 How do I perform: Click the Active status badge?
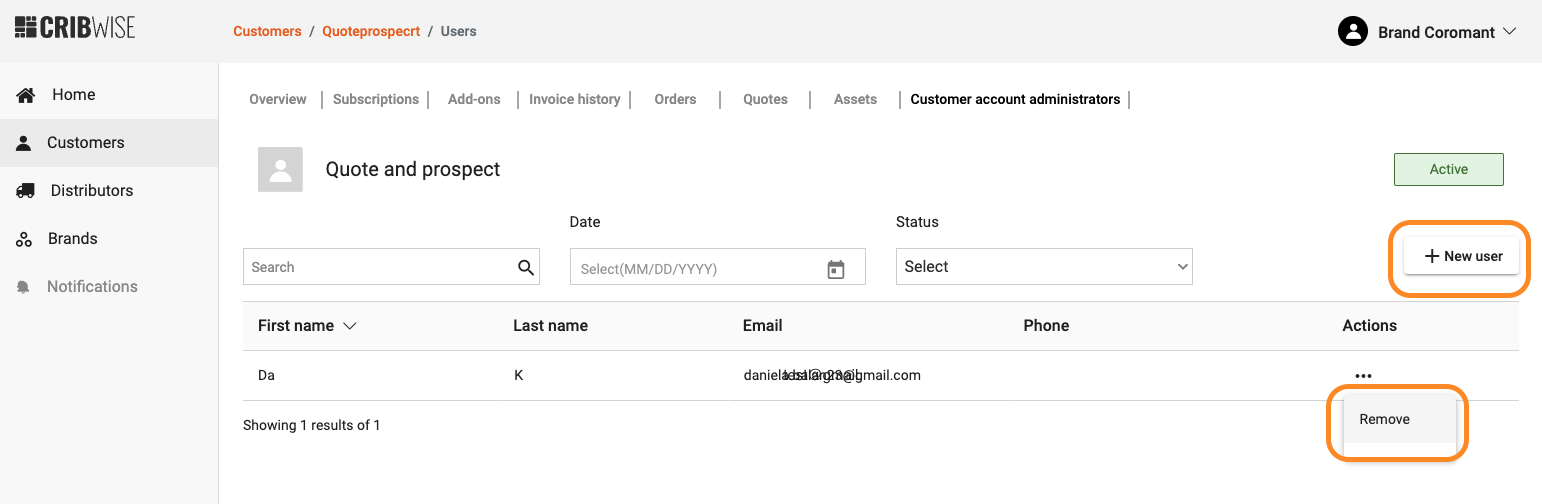(x=1448, y=169)
